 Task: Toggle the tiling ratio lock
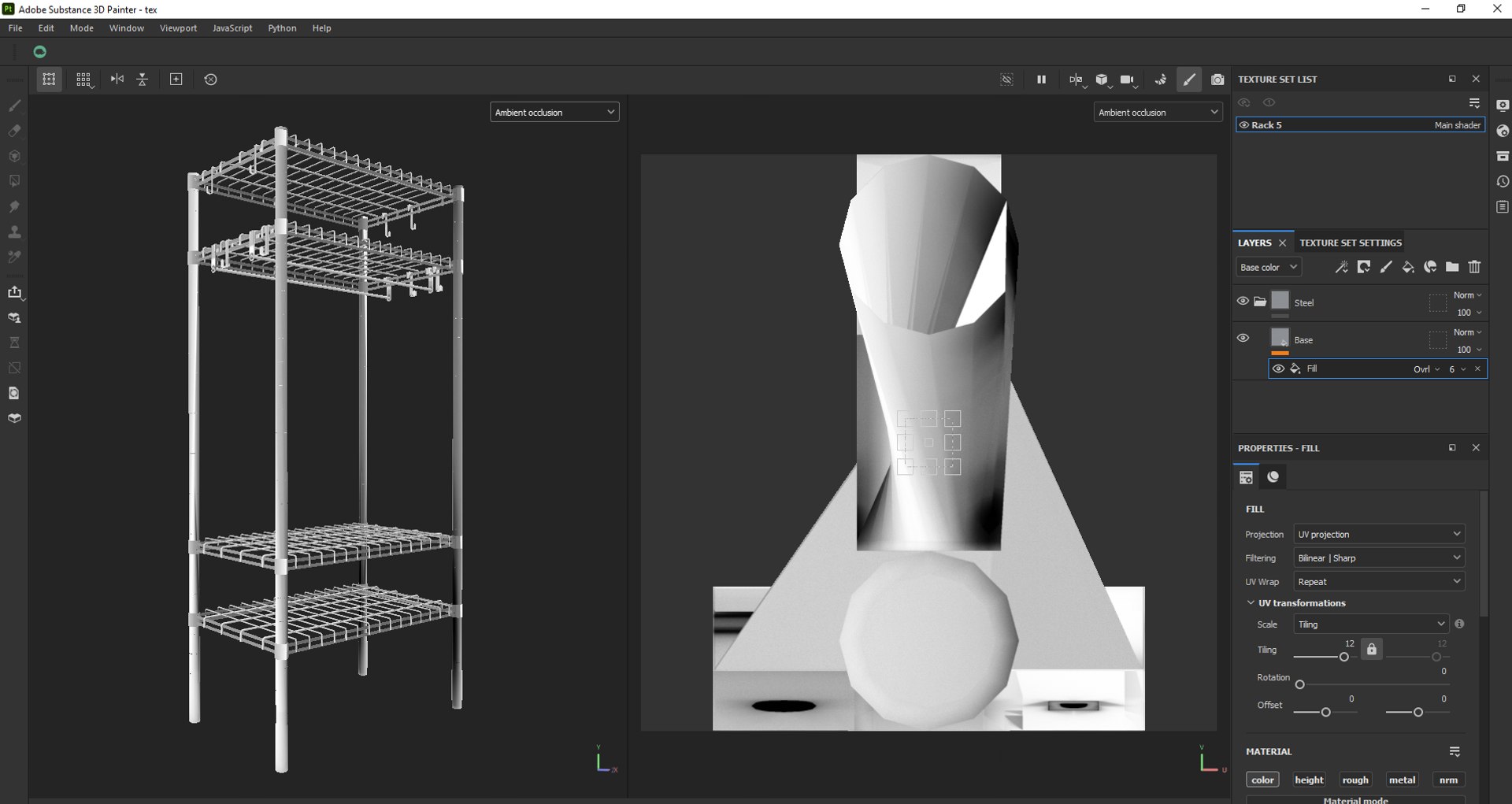pos(1372,649)
